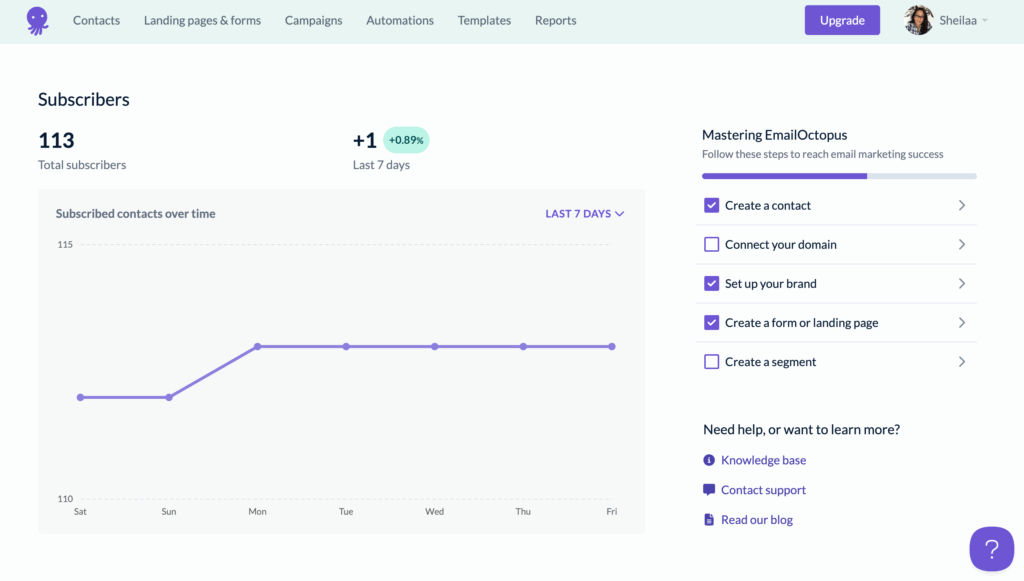The image size is (1024, 581).
Task: Click the Sheilaa profile avatar picture
Action: pyautogui.click(x=918, y=20)
